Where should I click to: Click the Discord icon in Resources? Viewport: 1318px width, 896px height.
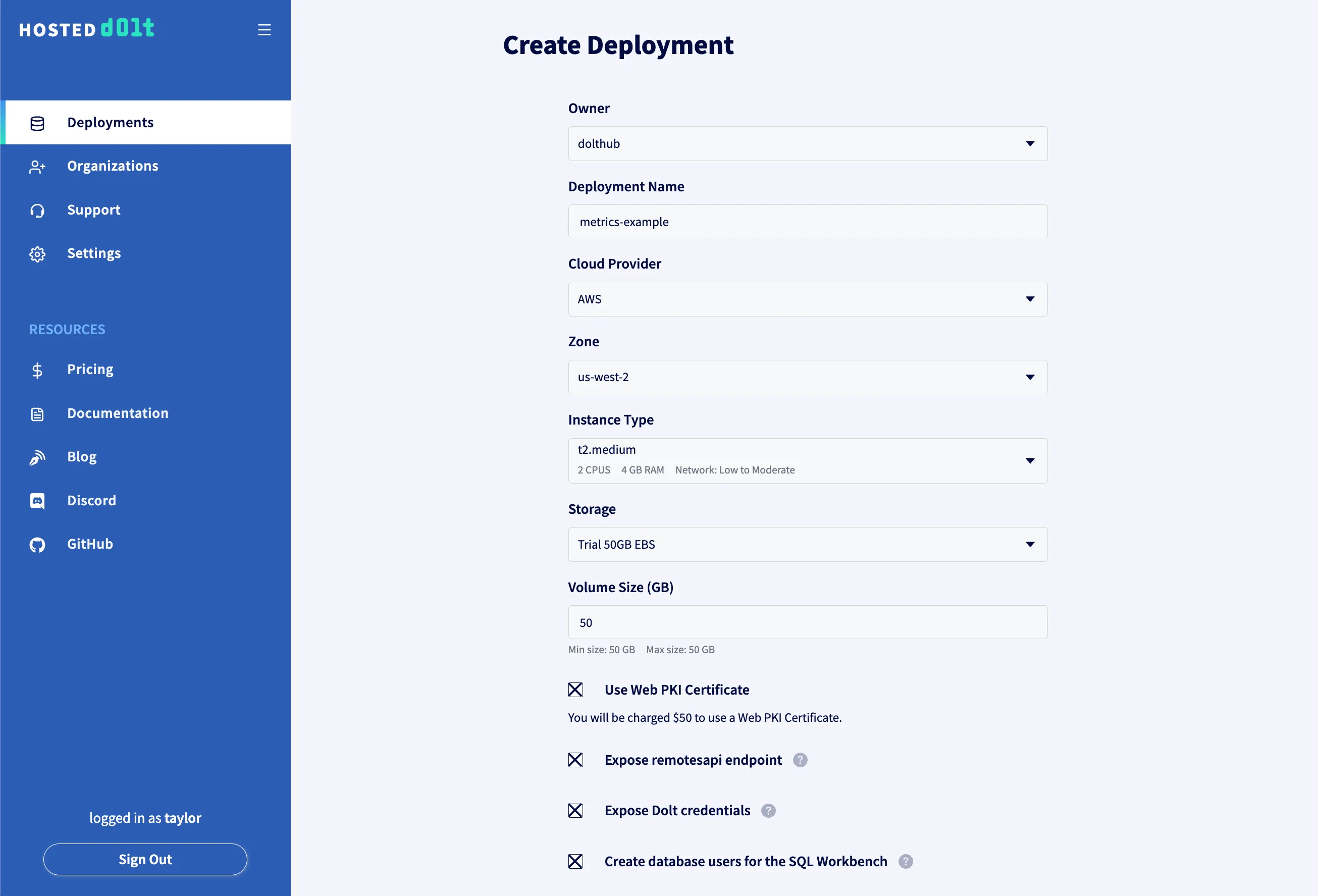(x=37, y=501)
